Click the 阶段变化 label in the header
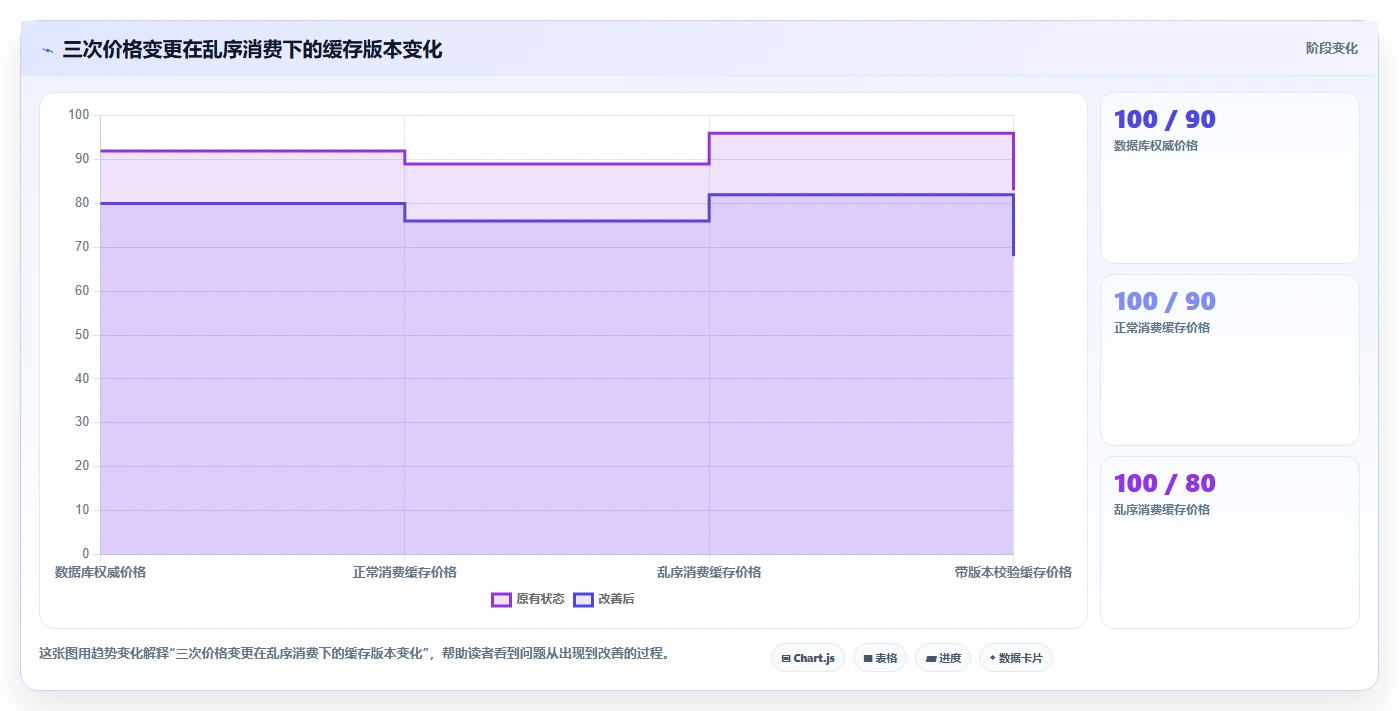The width and height of the screenshot is (1399, 711). [x=1332, y=48]
